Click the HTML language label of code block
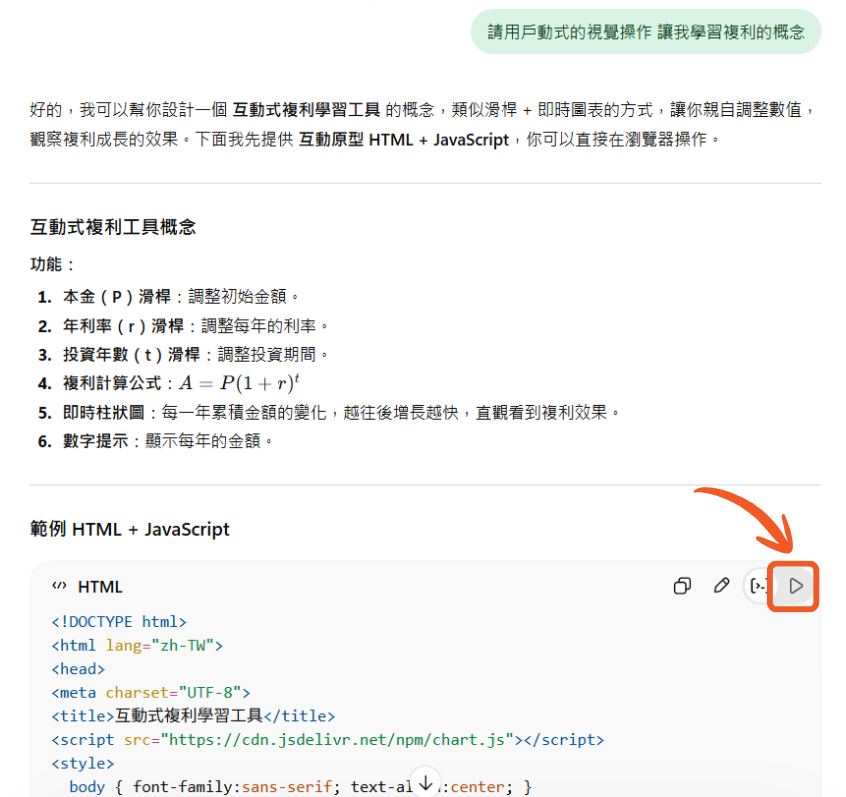The image size is (846, 797). point(100,587)
